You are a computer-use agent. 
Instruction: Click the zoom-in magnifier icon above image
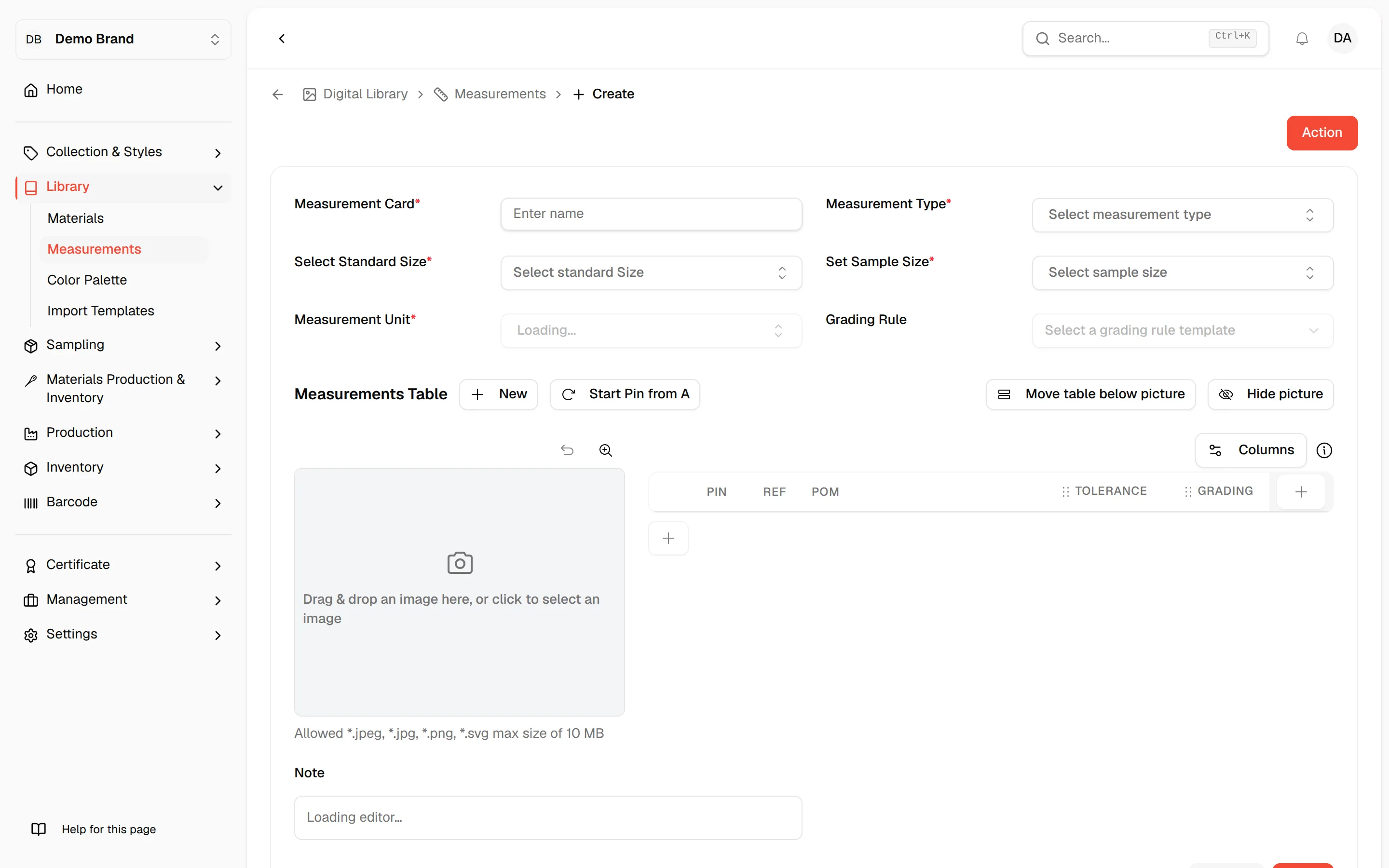(606, 450)
